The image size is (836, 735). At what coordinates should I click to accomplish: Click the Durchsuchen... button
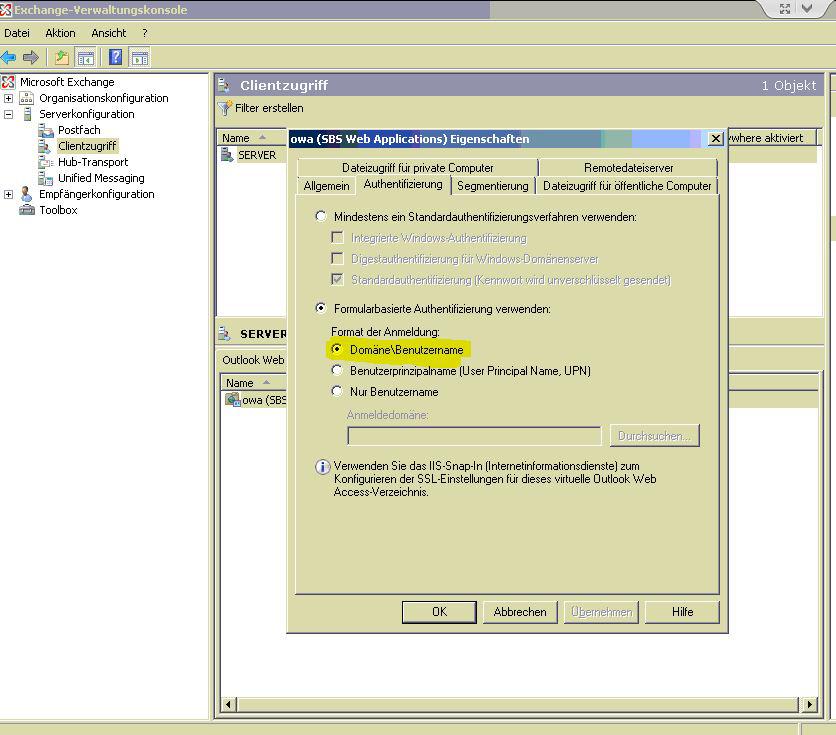(655, 436)
